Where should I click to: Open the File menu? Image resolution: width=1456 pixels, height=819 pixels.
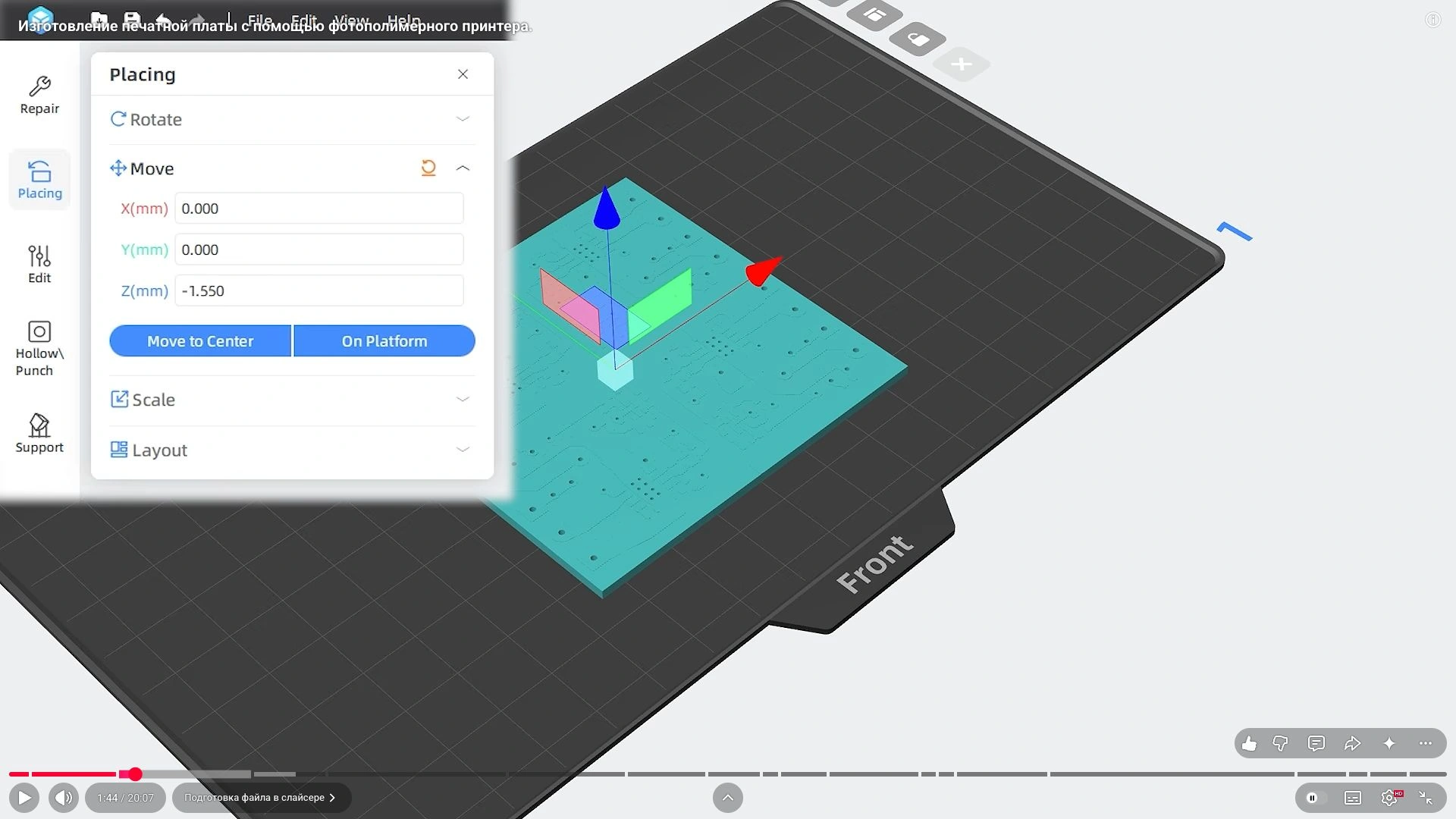point(259,20)
